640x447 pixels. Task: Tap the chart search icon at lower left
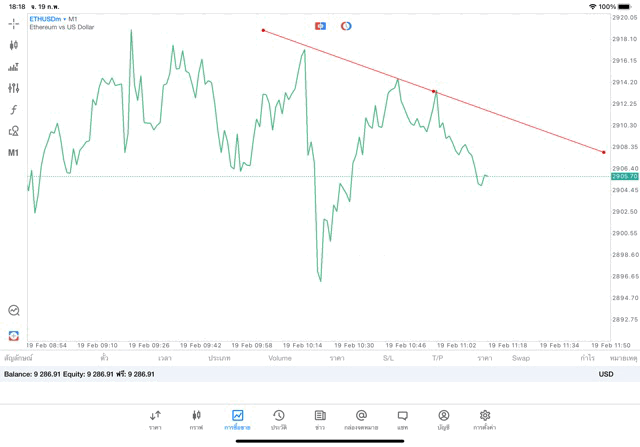(14, 311)
